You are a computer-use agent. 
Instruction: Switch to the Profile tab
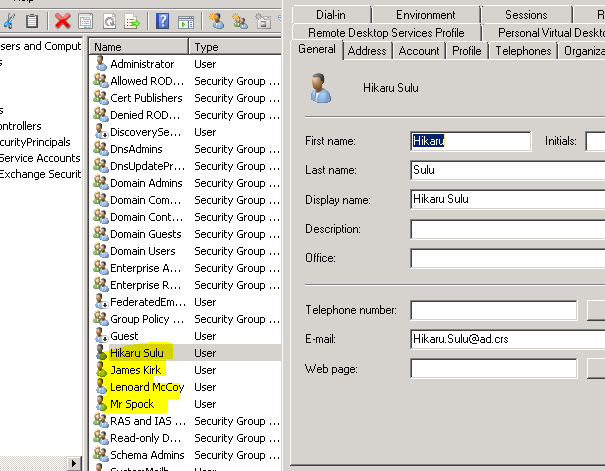click(467, 51)
